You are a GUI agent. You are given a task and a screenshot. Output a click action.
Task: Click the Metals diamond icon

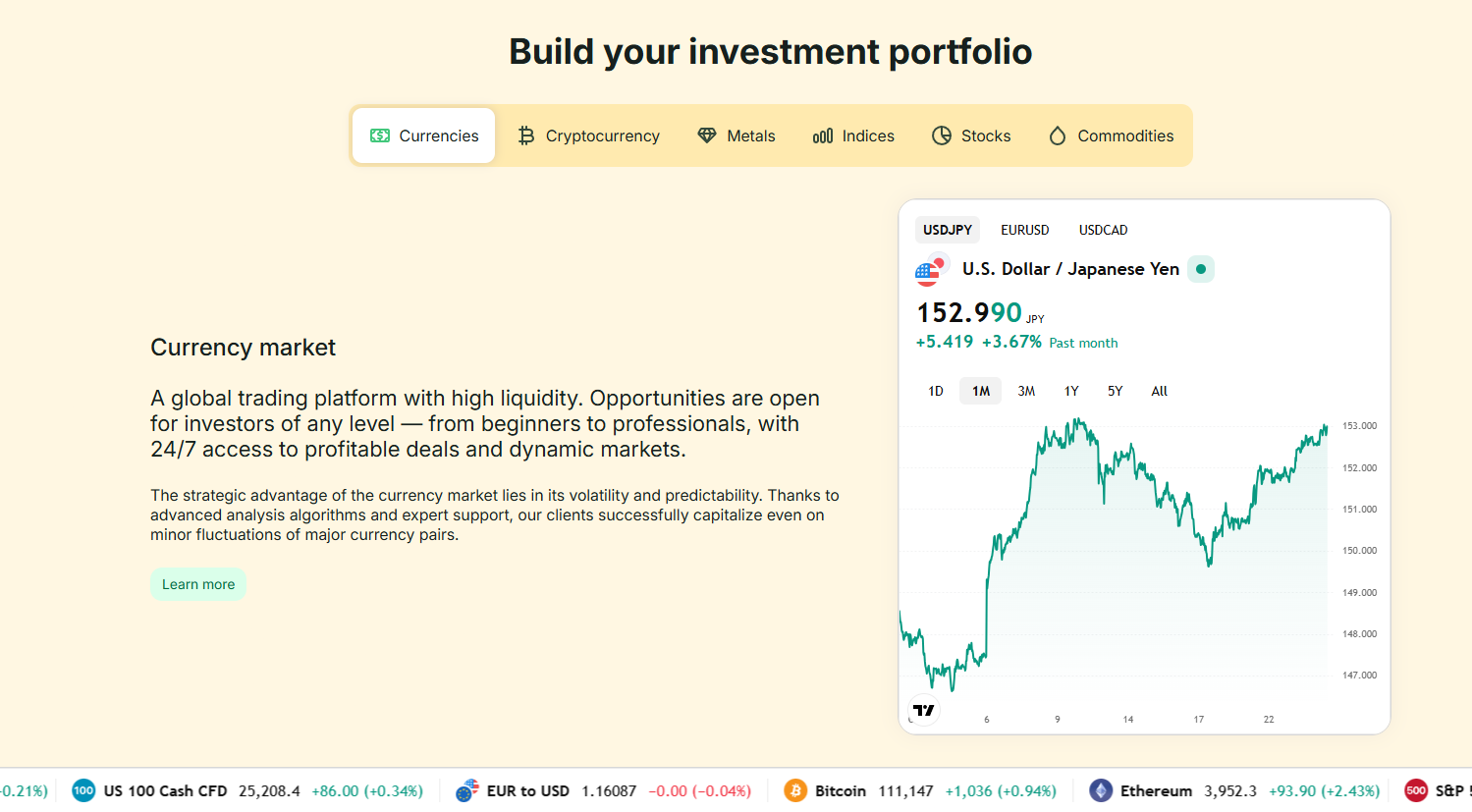707,135
